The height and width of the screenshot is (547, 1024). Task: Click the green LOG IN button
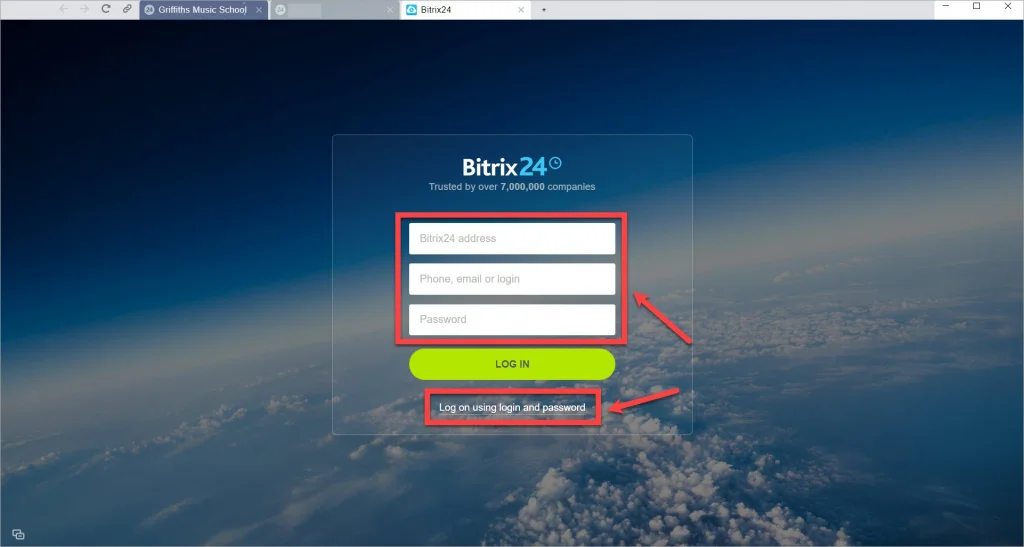[x=512, y=364]
